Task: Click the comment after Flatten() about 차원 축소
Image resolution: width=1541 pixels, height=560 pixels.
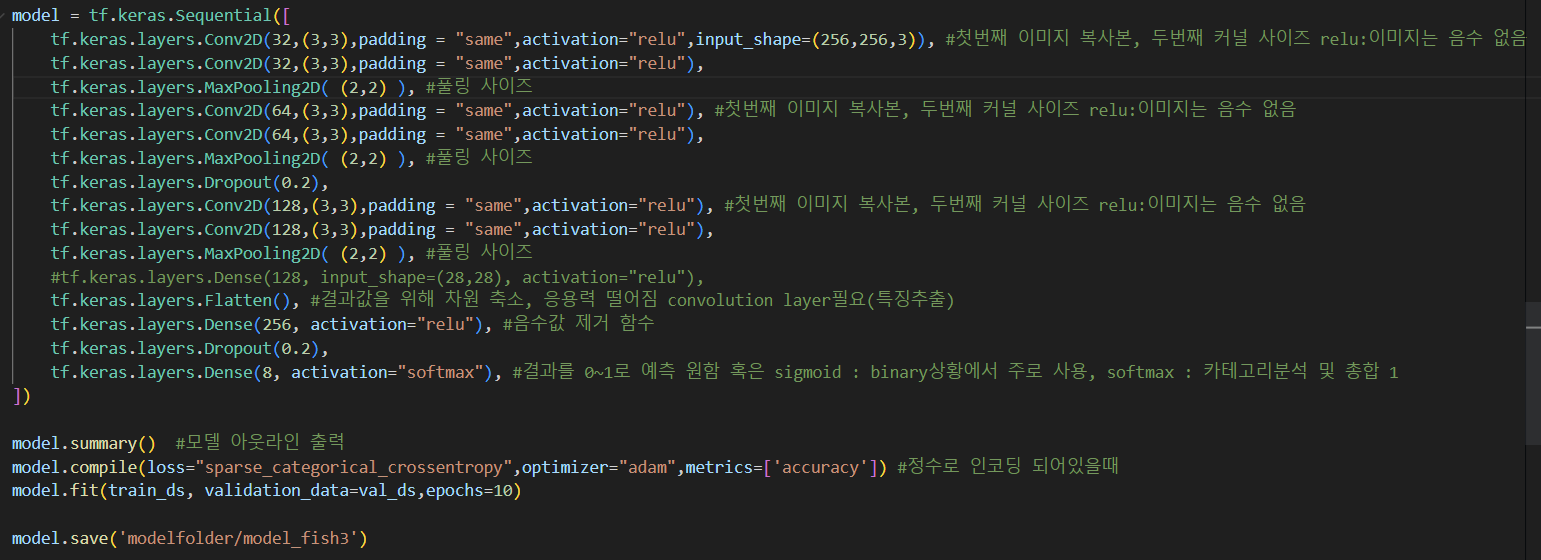Action: [x=632, y=300]
